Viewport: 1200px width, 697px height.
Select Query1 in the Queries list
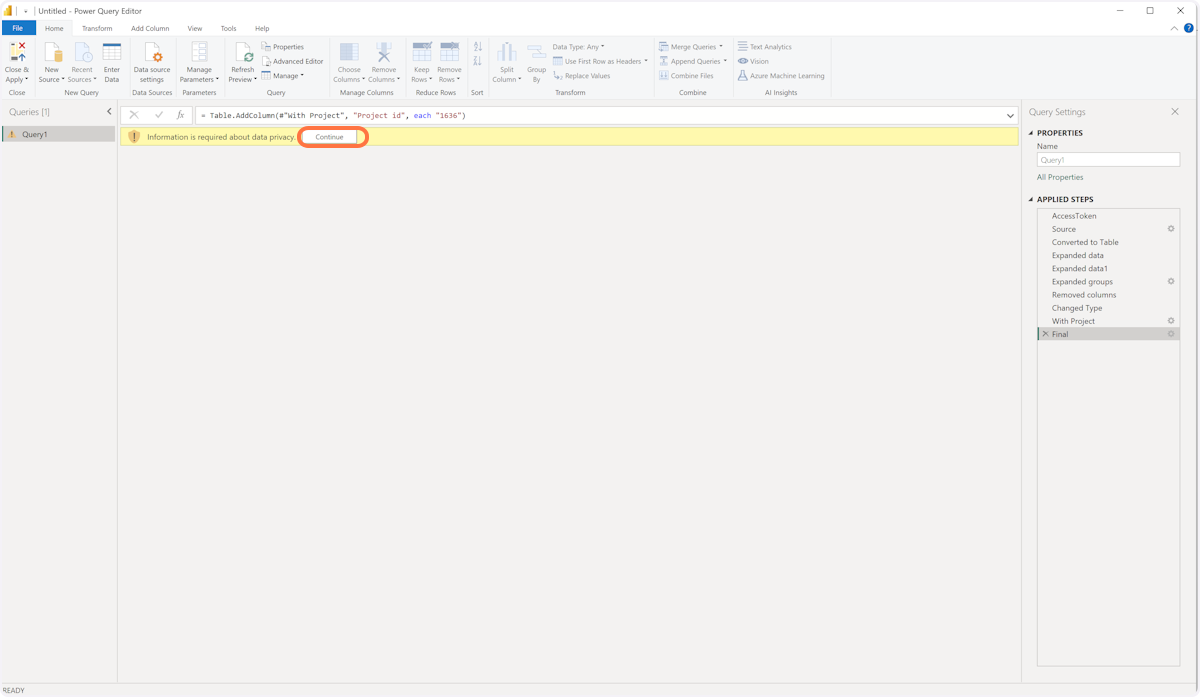[x=59, y=134]
